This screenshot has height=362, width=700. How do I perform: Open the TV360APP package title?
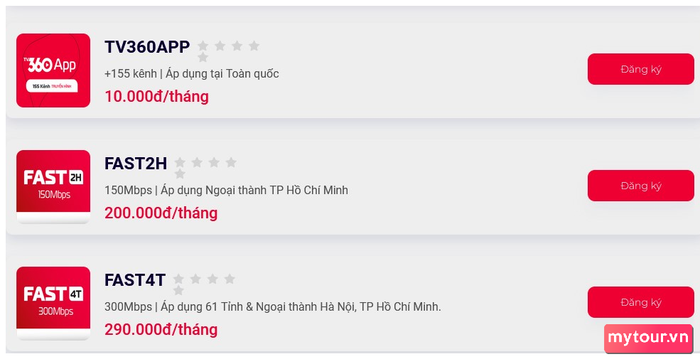pos(147,47)
